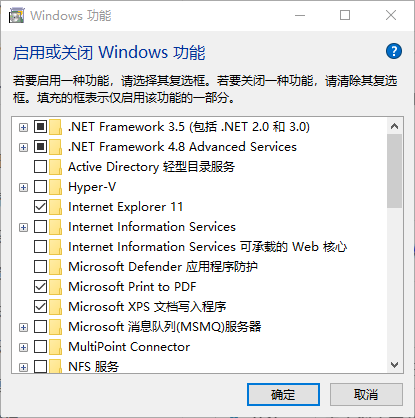This screenshot has height=418, width=415.
Task: Uncheck the Internet Explorer 11 checkbox
Action: [x=40, y=207]
